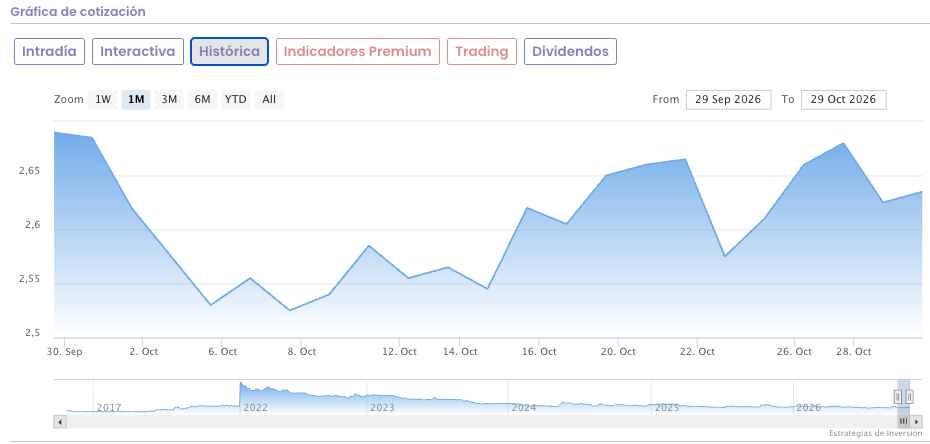The height and width of the screenshot is (444, 930).
Task: Click the navigator scroll-left arrow
Action: (60, 421)
